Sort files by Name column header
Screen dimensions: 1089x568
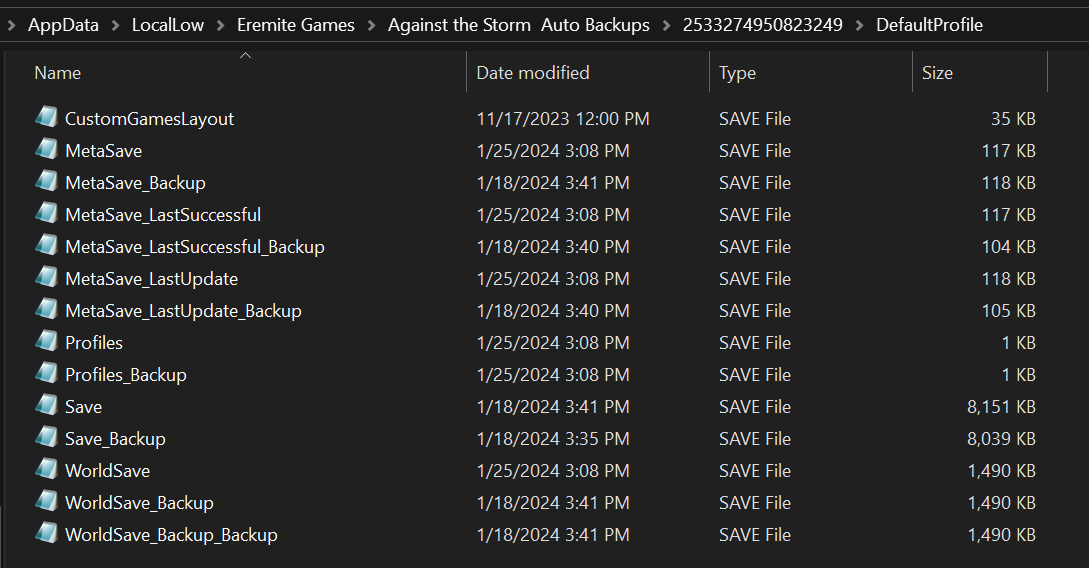[x=58, y=73]
